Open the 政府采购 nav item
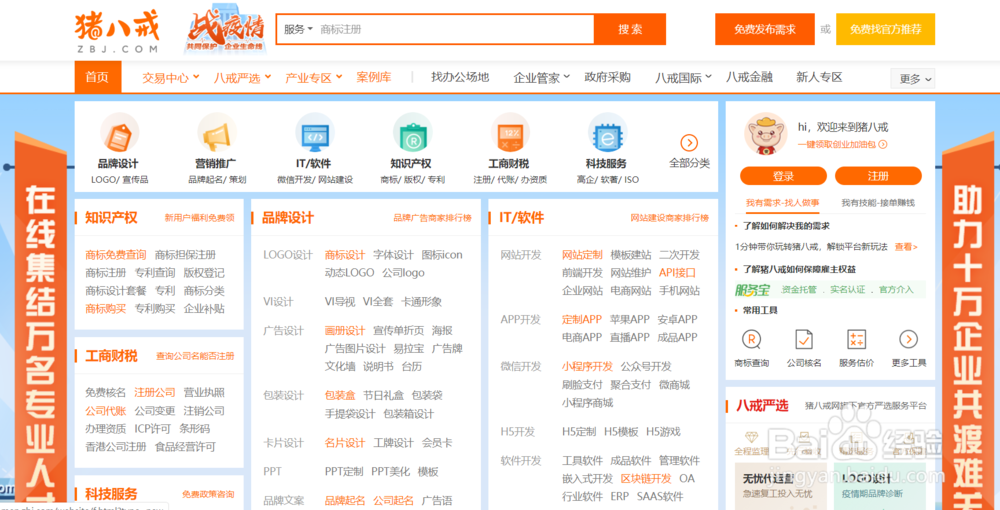This screenshot has width=1000, height=510. point(607,77)
